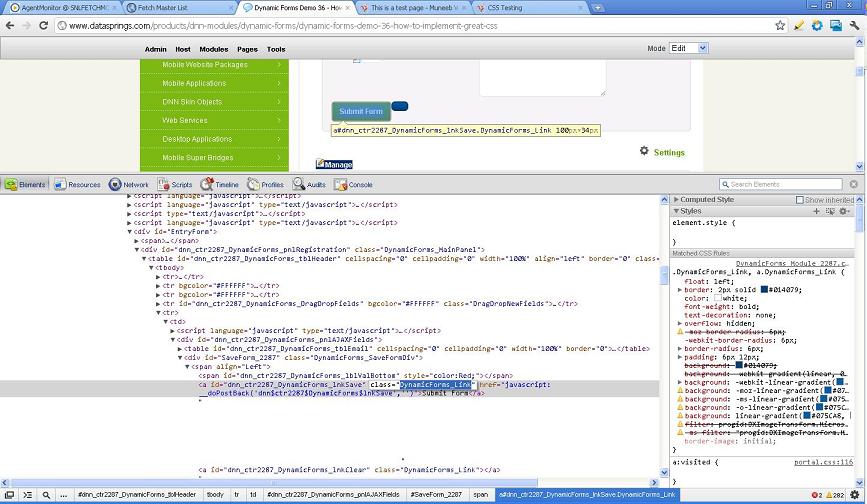Image resolution: width=867 pixels, height=504 pixels.
Task: Open the DNN Skin Objects link
Action: coord(192,102)
